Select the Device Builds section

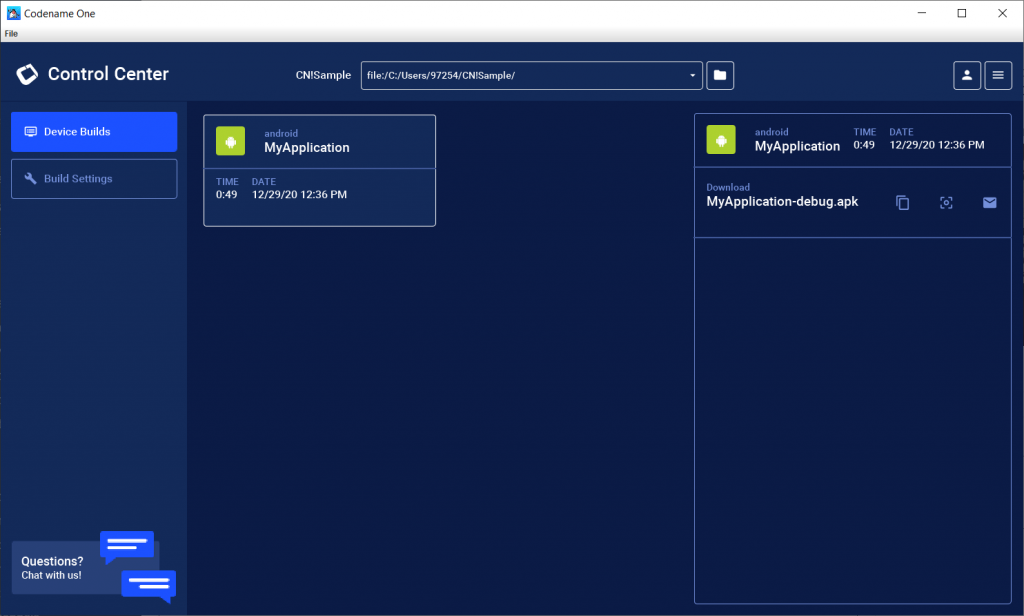tap(93, 131)
